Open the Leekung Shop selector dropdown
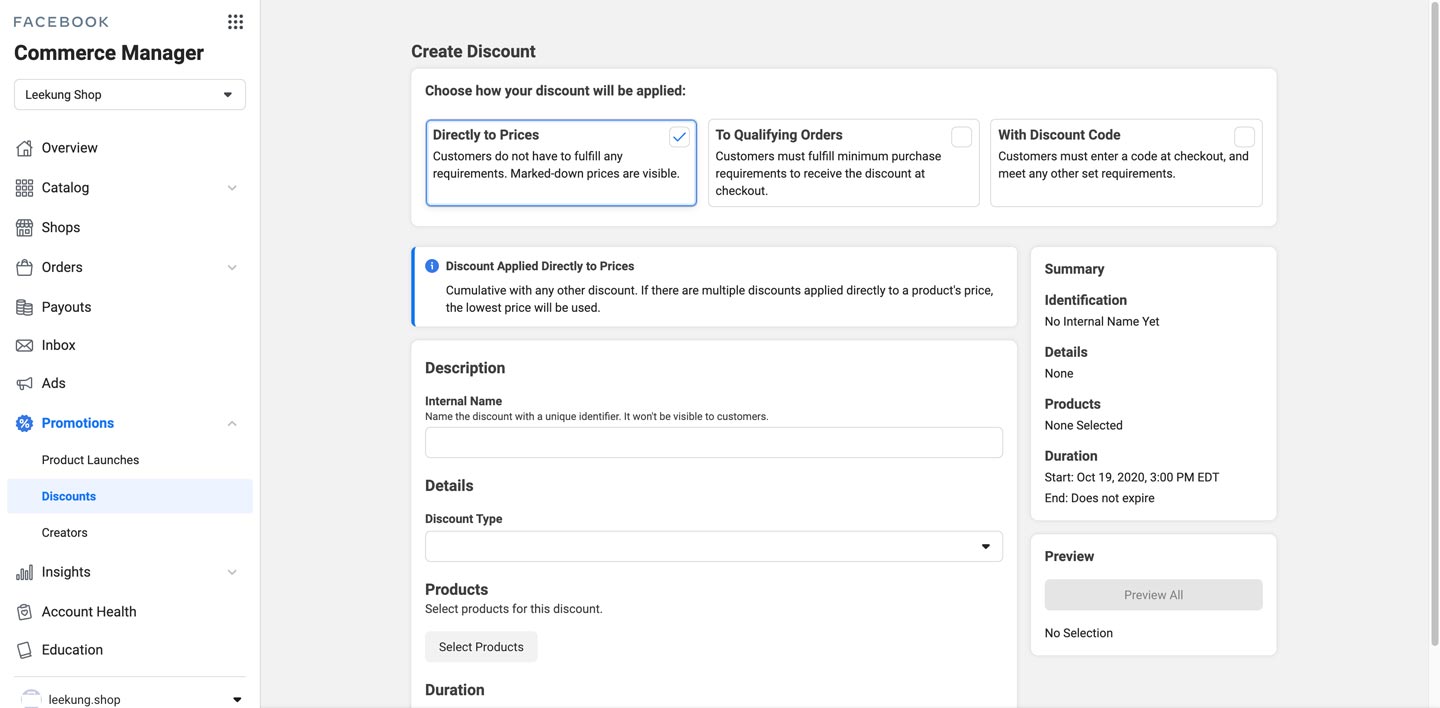This screenshot has height=708, width=1440. (x=130, y=95)
